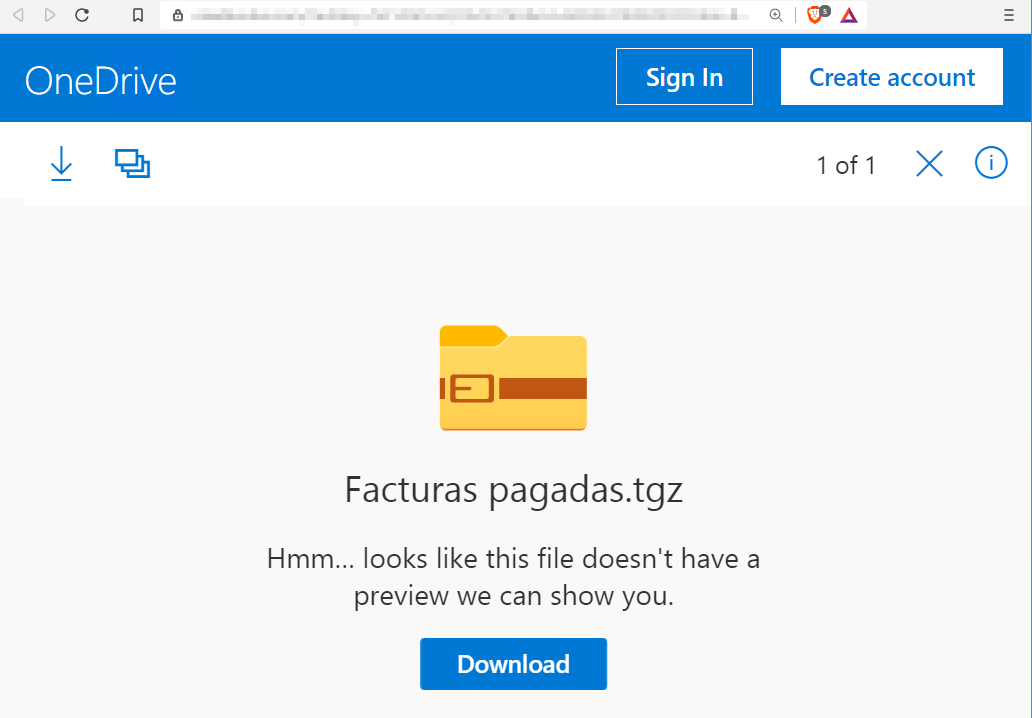Click the padlock site security icon
This screenshot has height=718, width=1032.
(178, 15)
